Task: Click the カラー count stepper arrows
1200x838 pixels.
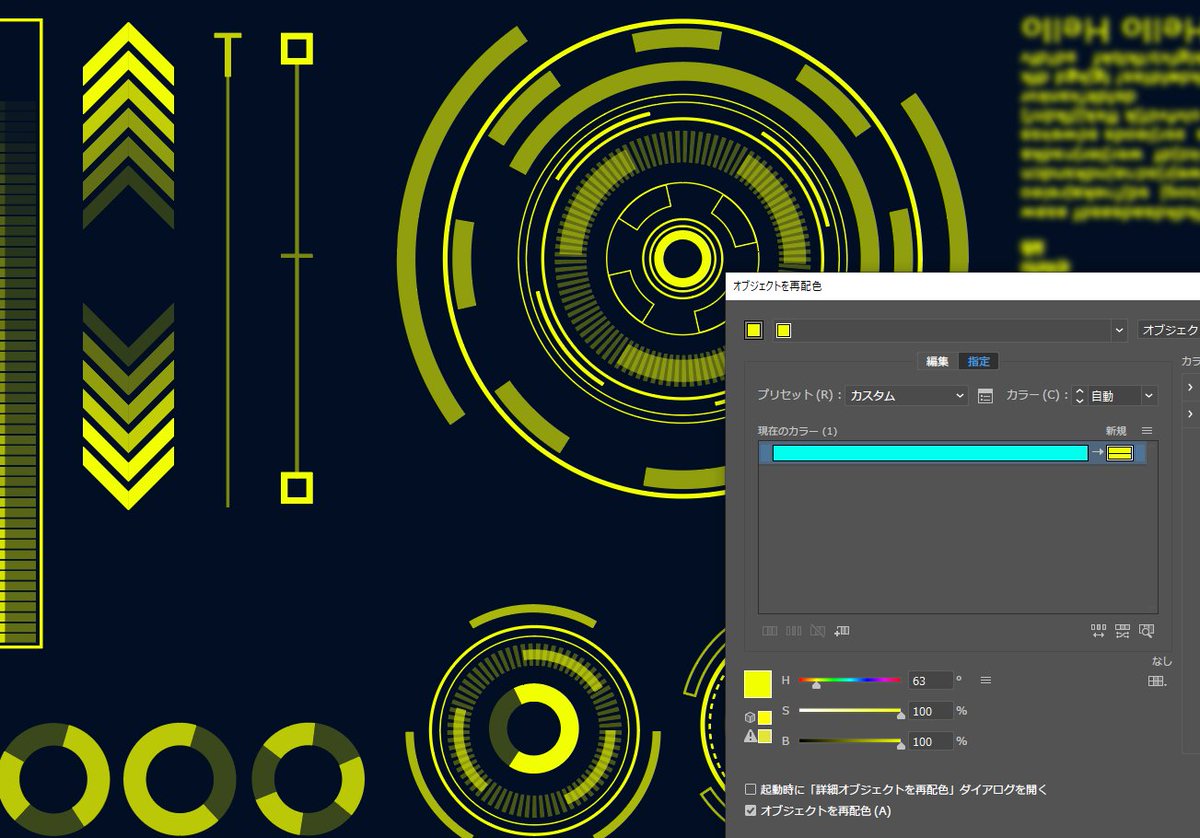Action: coord(1079,396)
